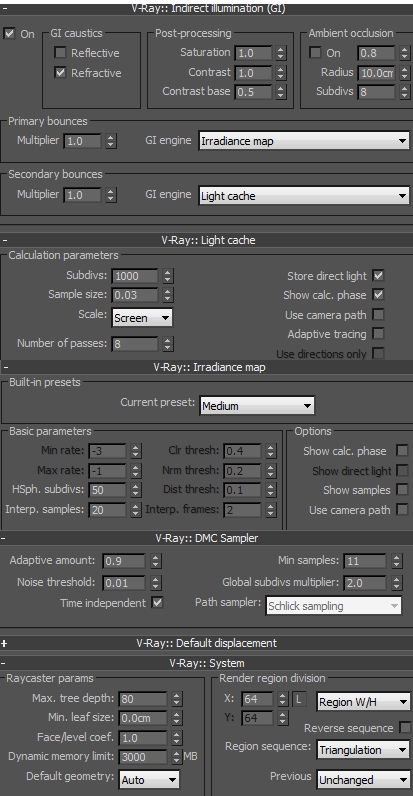
Task: Click Dynamic memory limit field
Action: tap(143, 756)
